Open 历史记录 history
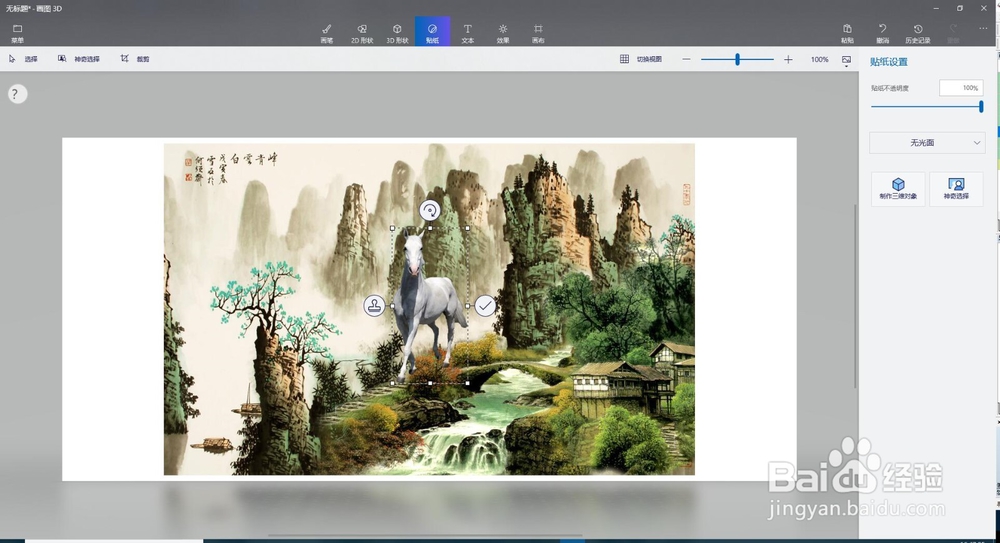 pyautogui.click(x=918, y=33)
